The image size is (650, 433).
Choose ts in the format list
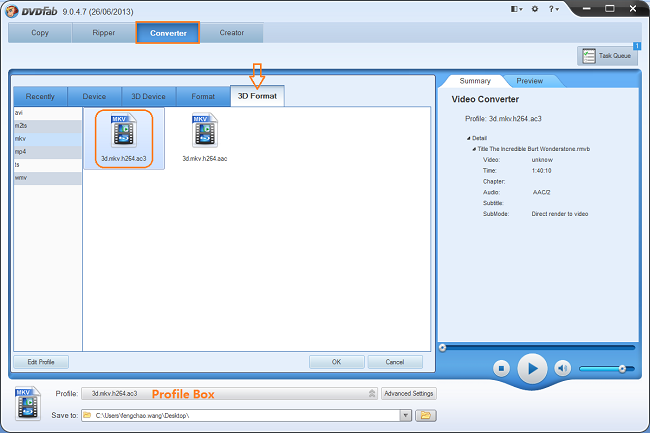pos(48,165)
